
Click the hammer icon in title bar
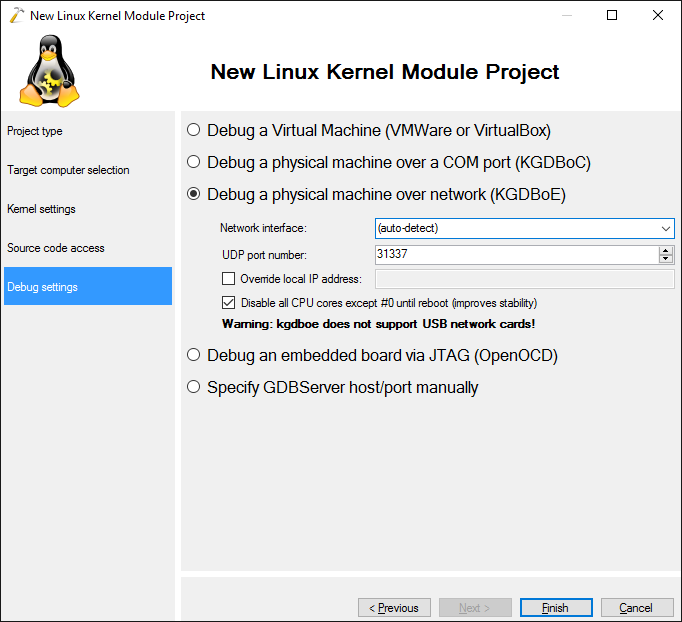tap(16, 15)
